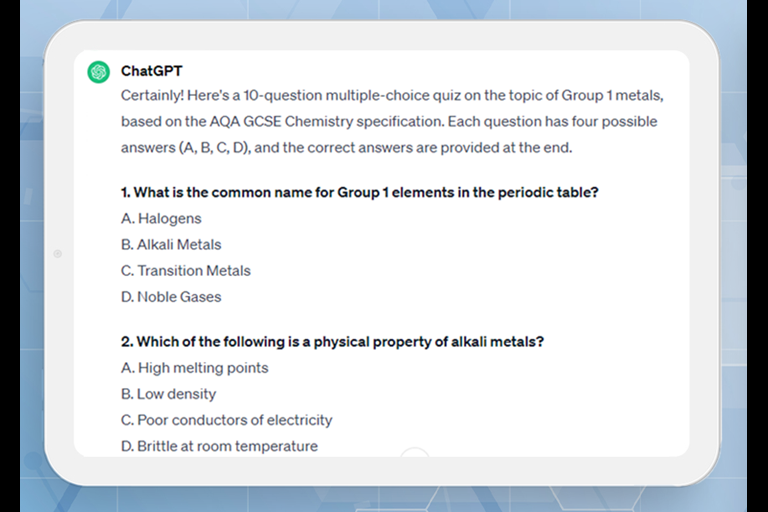Viewport: 768px width, 512px height.
Task: Select answer A. Halogens
Action: (161, 218)
